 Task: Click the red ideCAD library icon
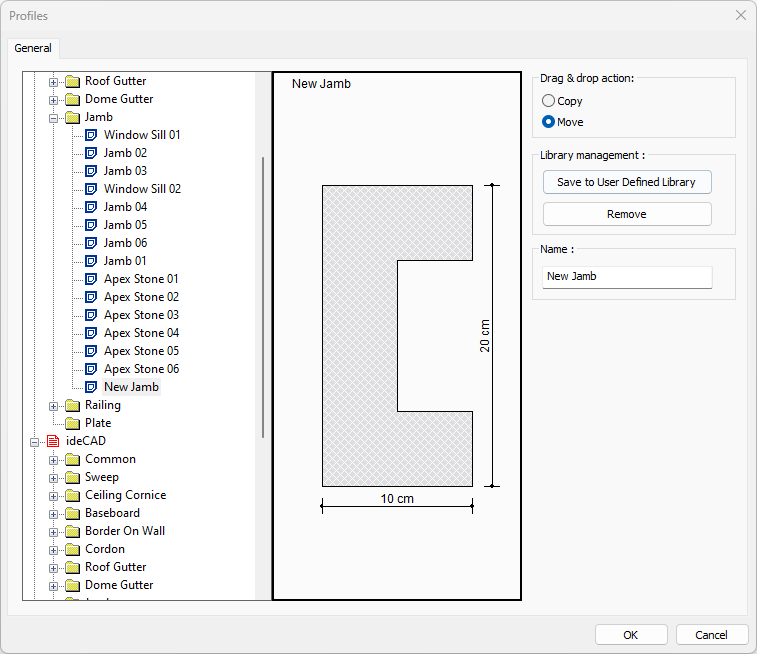click(x=53, y=441)
